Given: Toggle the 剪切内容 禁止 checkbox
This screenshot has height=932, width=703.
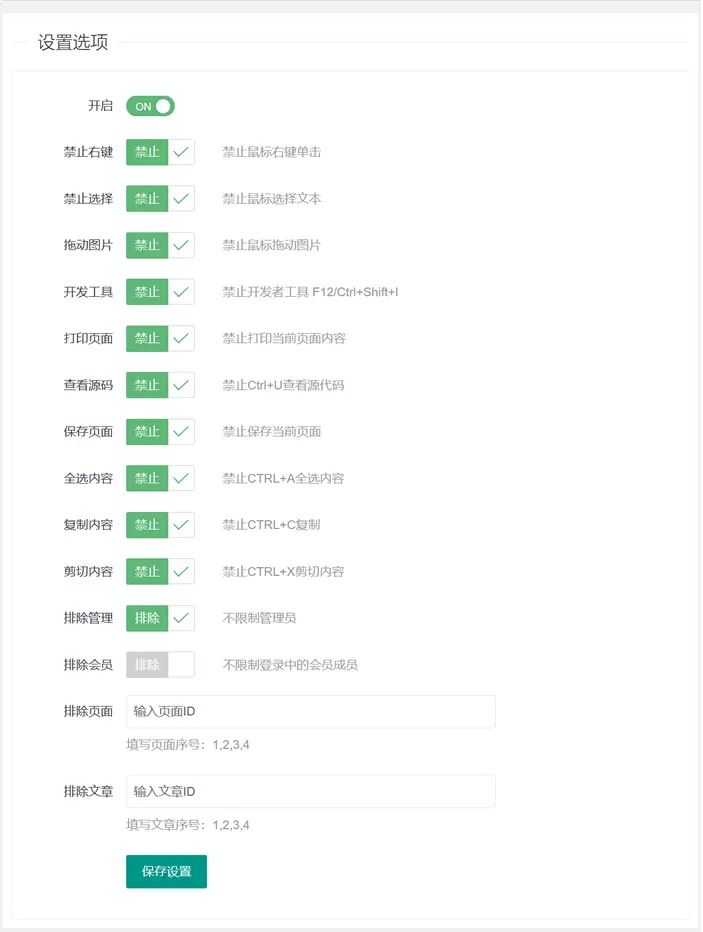Looking at the screenshot, I should (x=160, y=572).
